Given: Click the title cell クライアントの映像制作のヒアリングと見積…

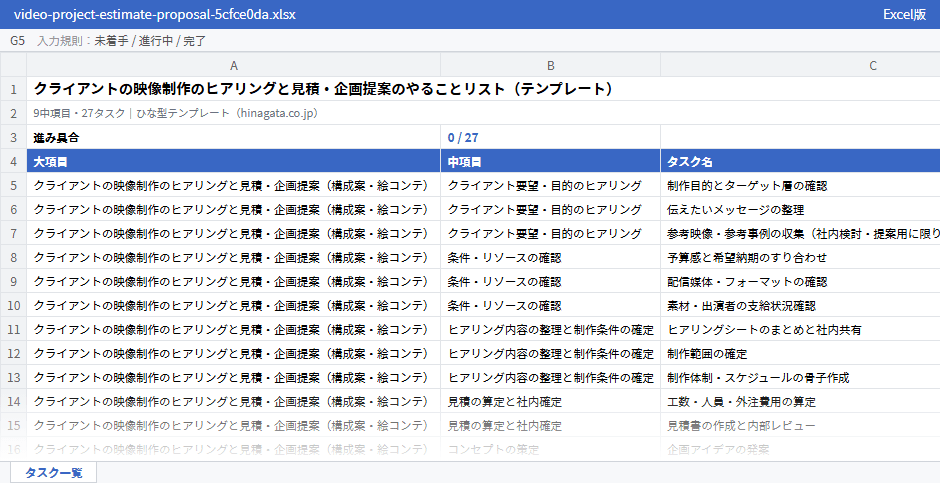Looking at the screenshot, I should pos(483,89).
